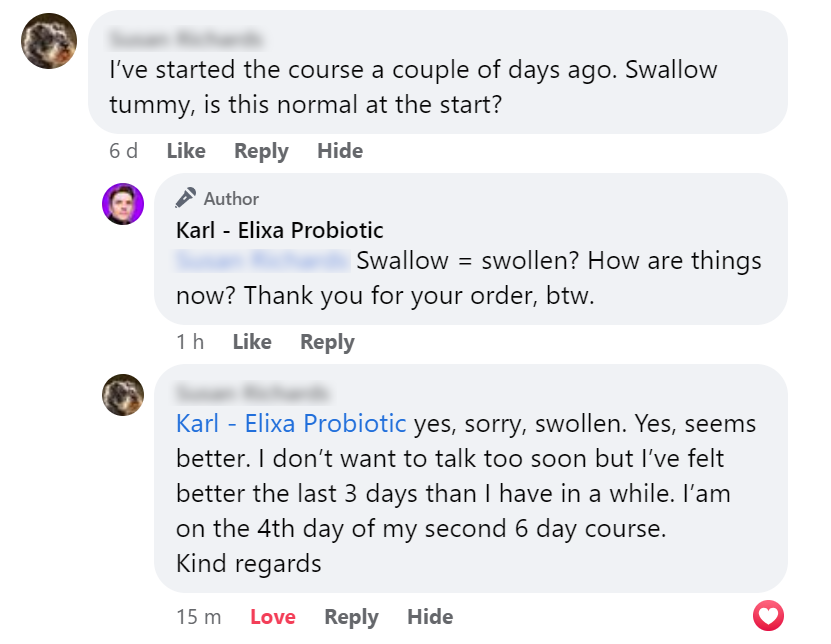Click the Author pen badge icon

[185, 198]
